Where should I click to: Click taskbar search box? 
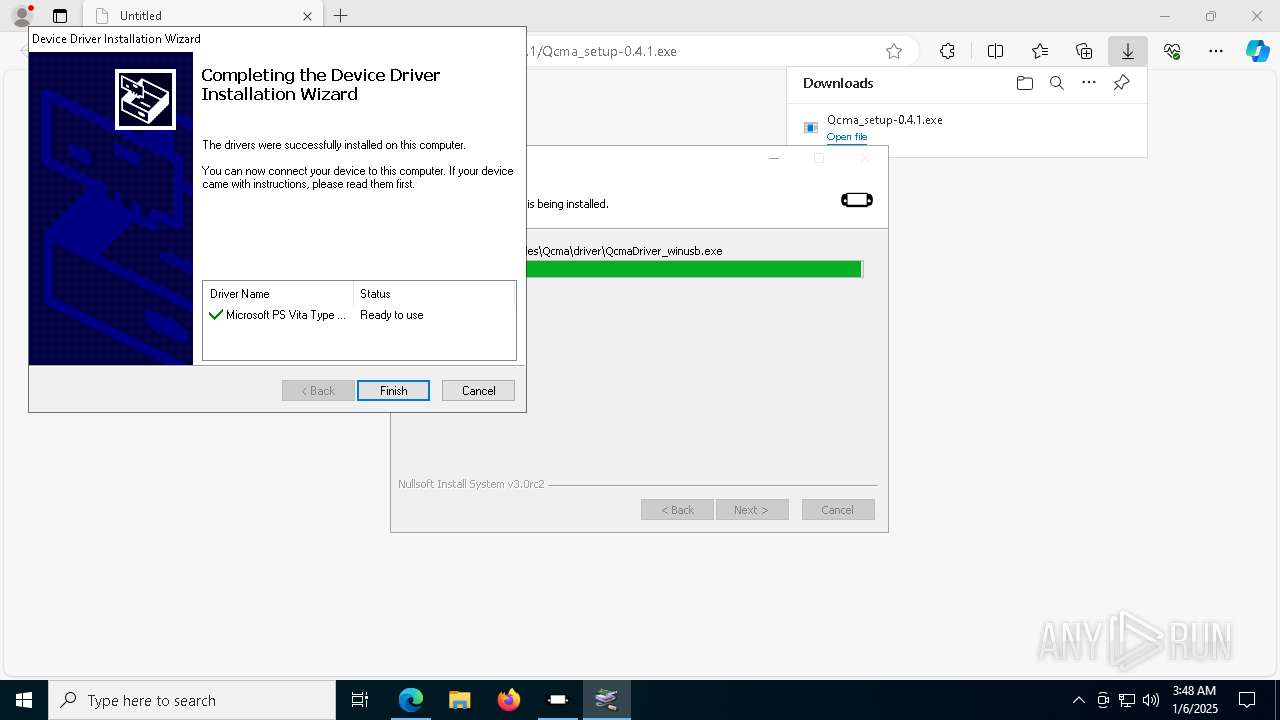click(191, 700)
